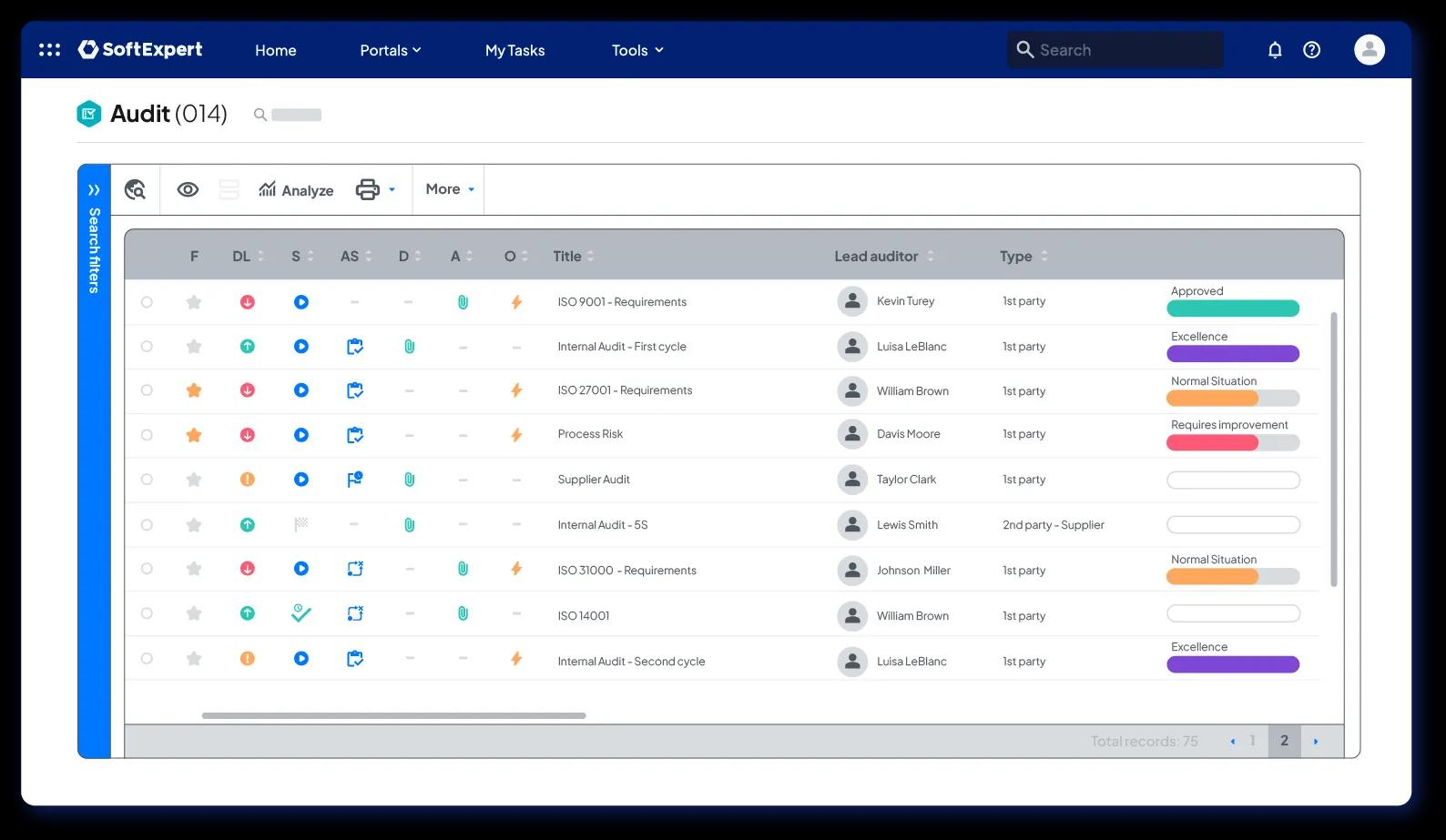Sort by the Type column header
This screenshot has height=840, width=1446.
pos(1023,257)
